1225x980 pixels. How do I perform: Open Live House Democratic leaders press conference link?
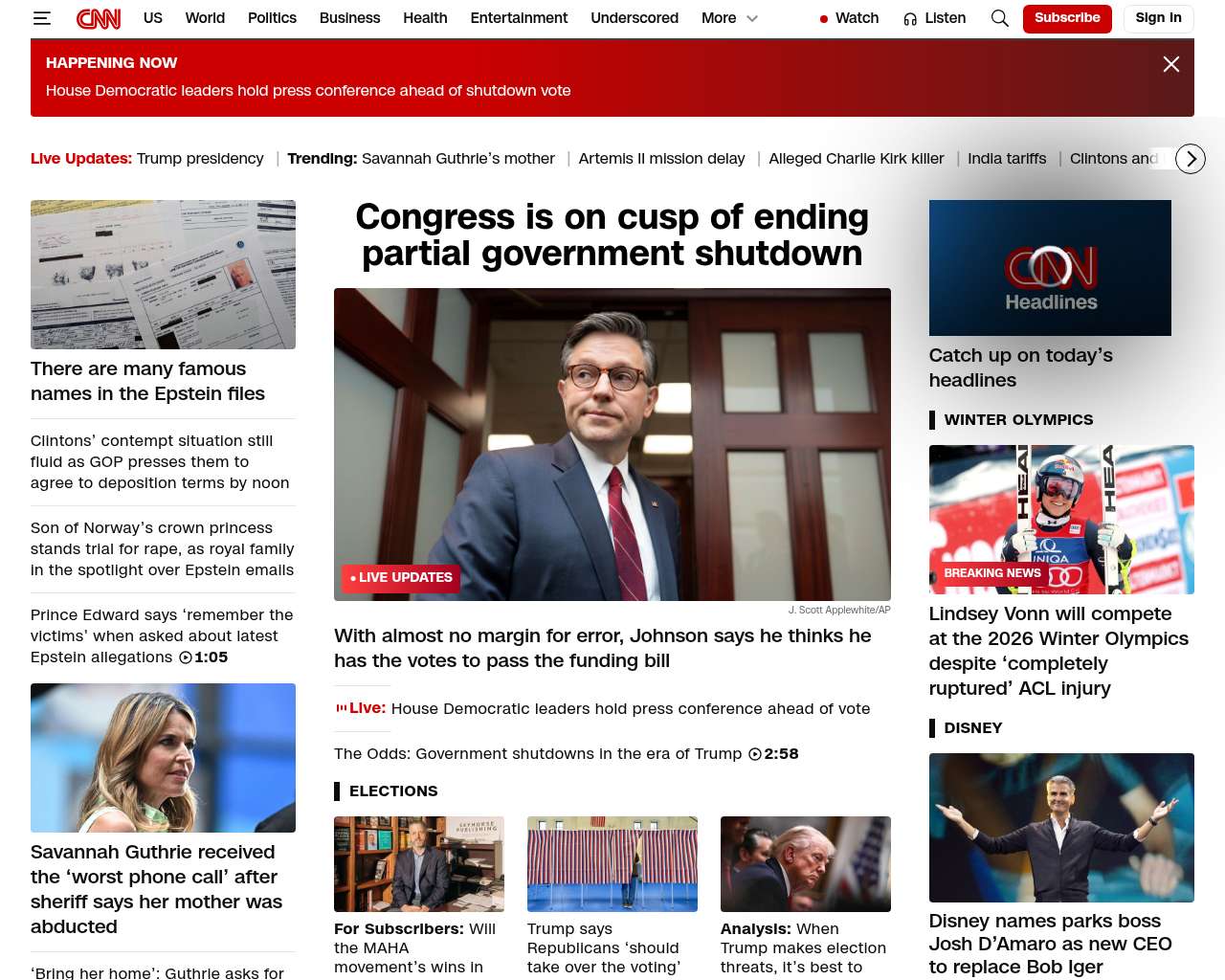pyautogui.click(x=602, y=709)
